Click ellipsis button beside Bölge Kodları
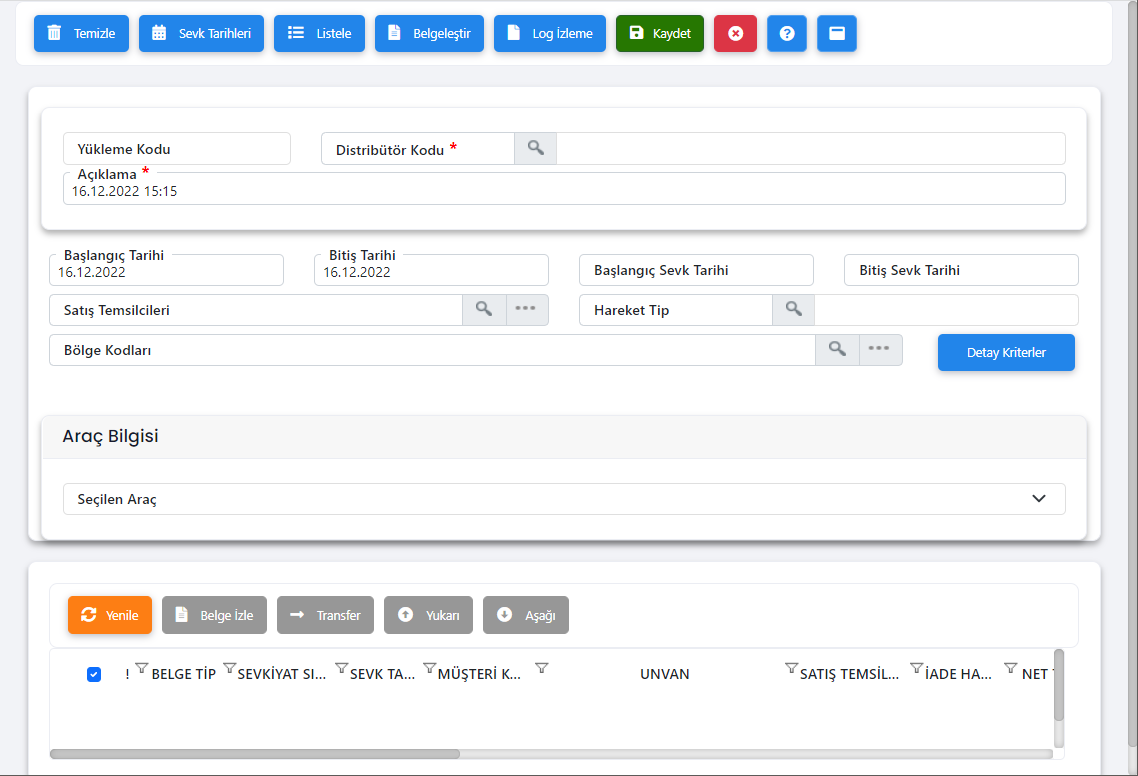The width and height of the screenshot is (1138, 776). (x=880, y=350)
